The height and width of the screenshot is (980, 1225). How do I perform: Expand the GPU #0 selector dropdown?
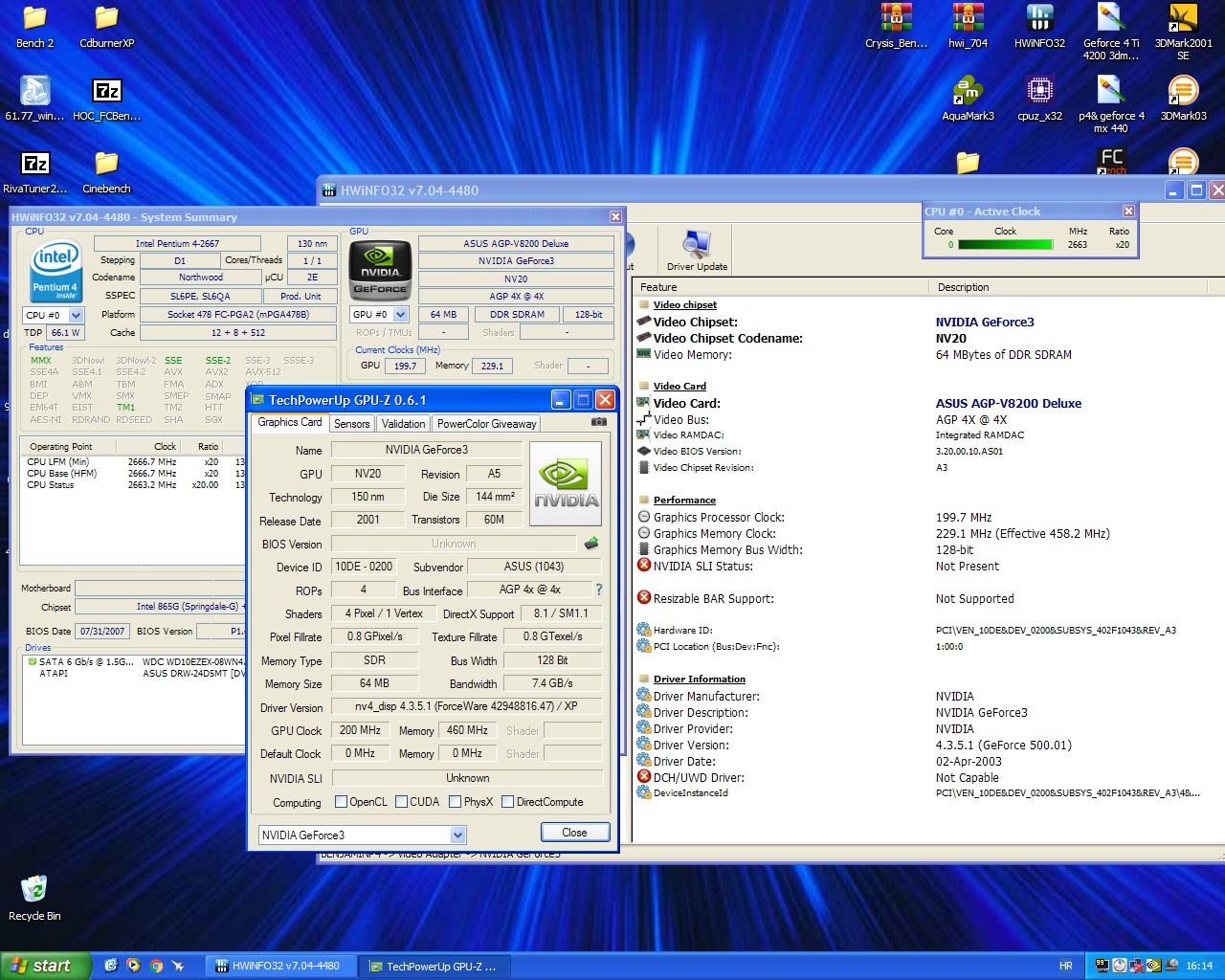[401, 314]
